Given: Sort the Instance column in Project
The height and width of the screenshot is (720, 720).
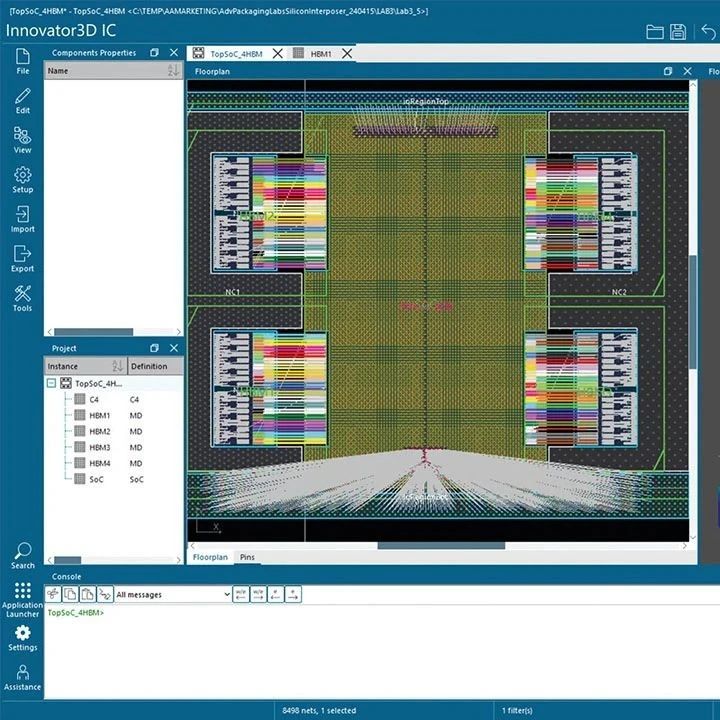Looking at the screenshot, I should click(x=118, y=366).
